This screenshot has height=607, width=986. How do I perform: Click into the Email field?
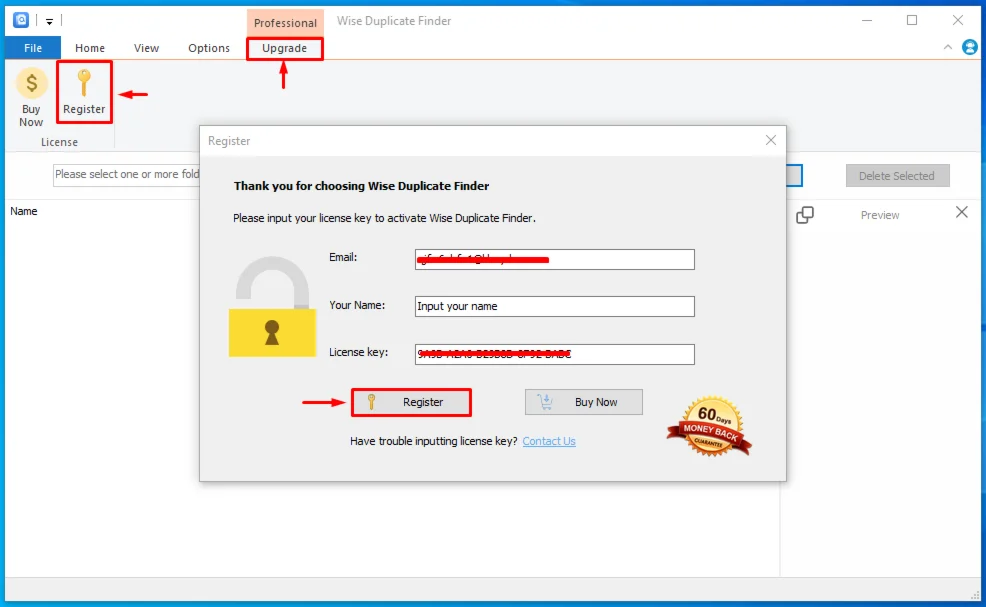click(555, 259)
